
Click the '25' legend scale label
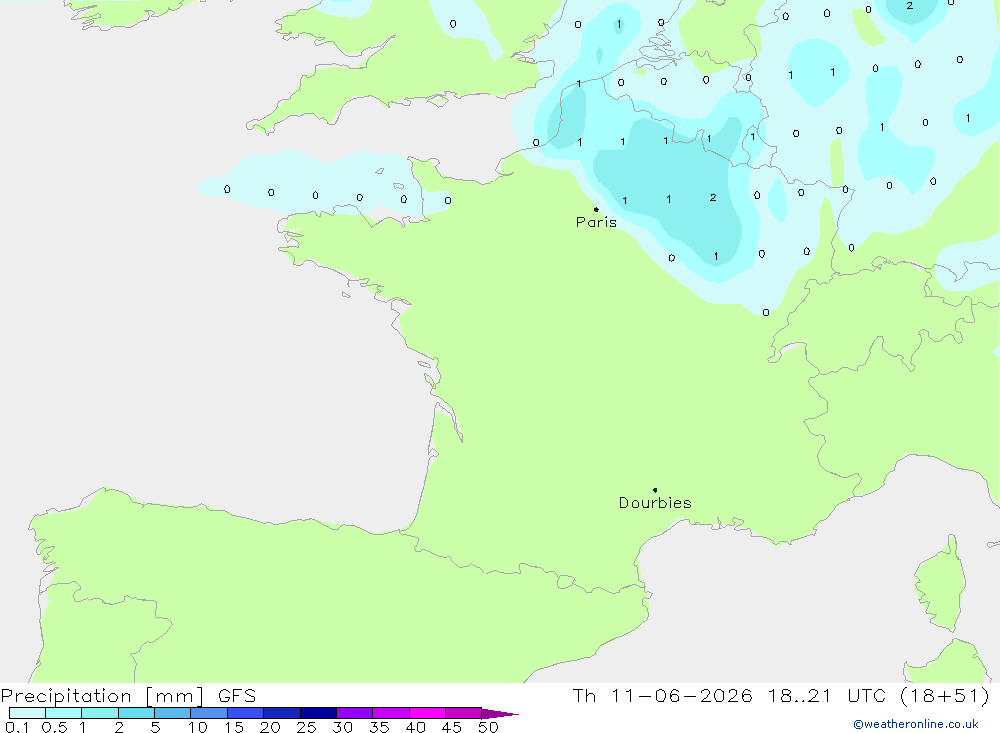pyautogui.click(x=306, y=727)
